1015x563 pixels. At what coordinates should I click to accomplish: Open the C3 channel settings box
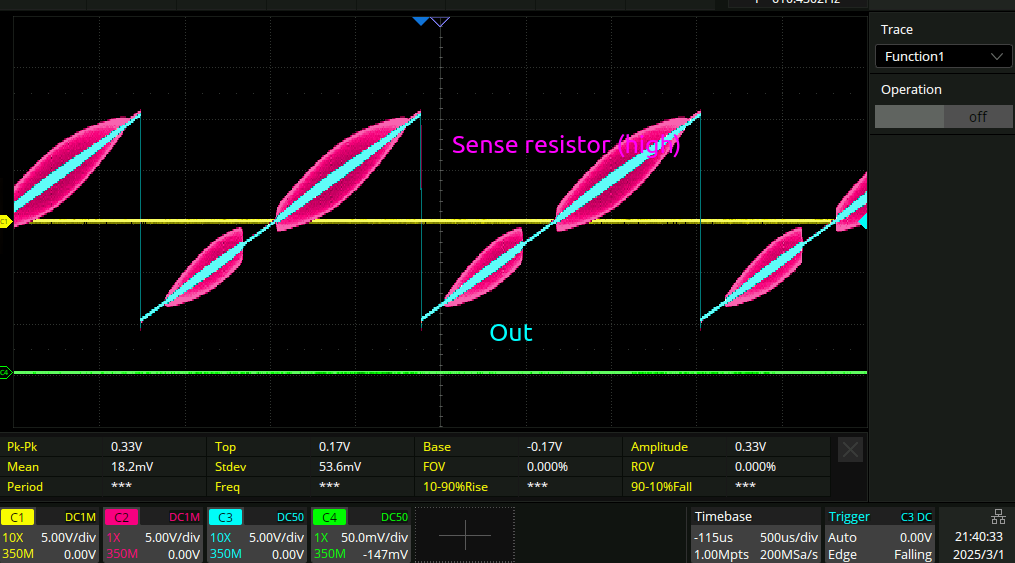pyautogui.click(x=257, y=535)
